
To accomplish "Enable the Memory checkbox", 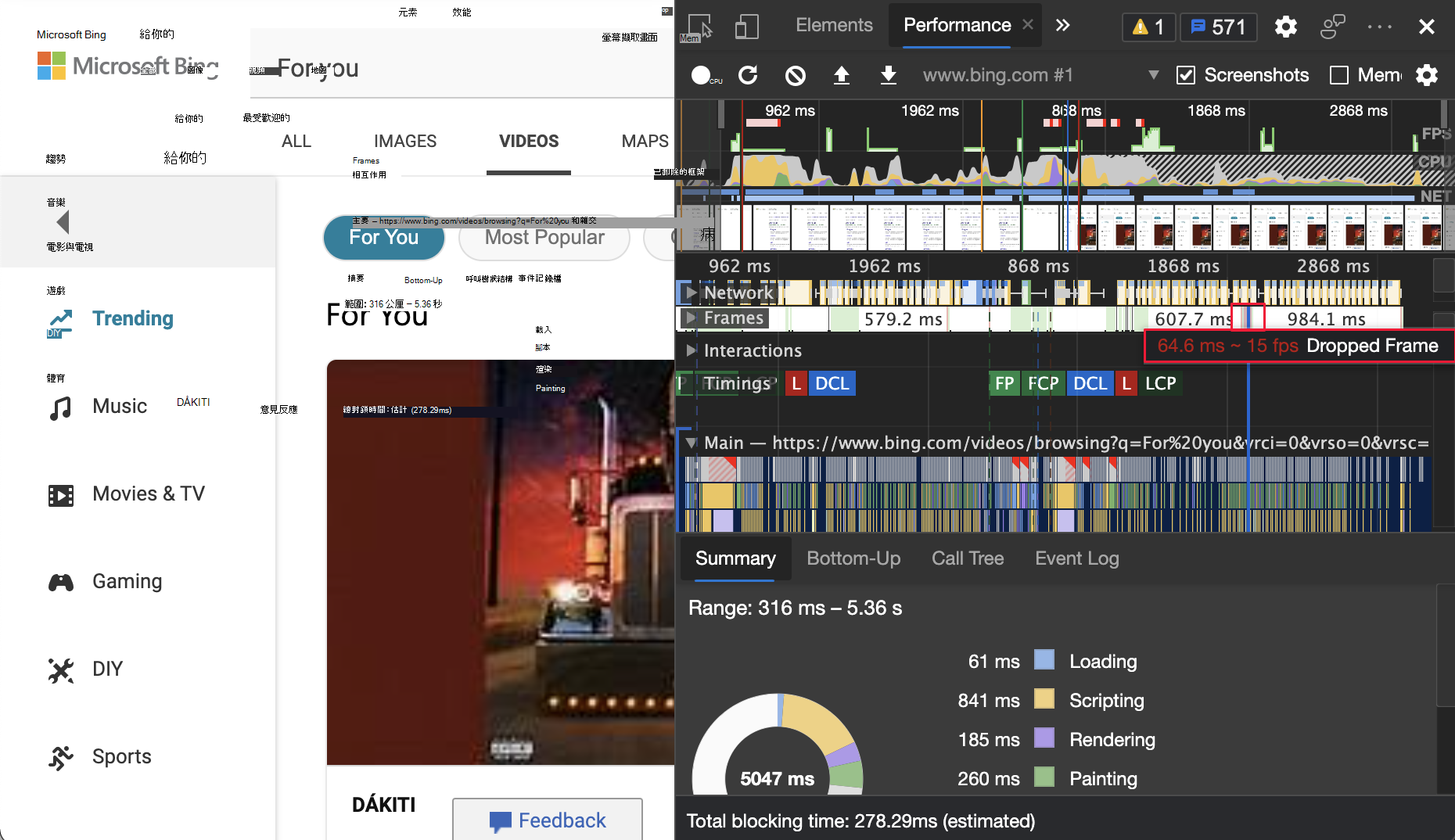I will click(x=1339, y=75).
